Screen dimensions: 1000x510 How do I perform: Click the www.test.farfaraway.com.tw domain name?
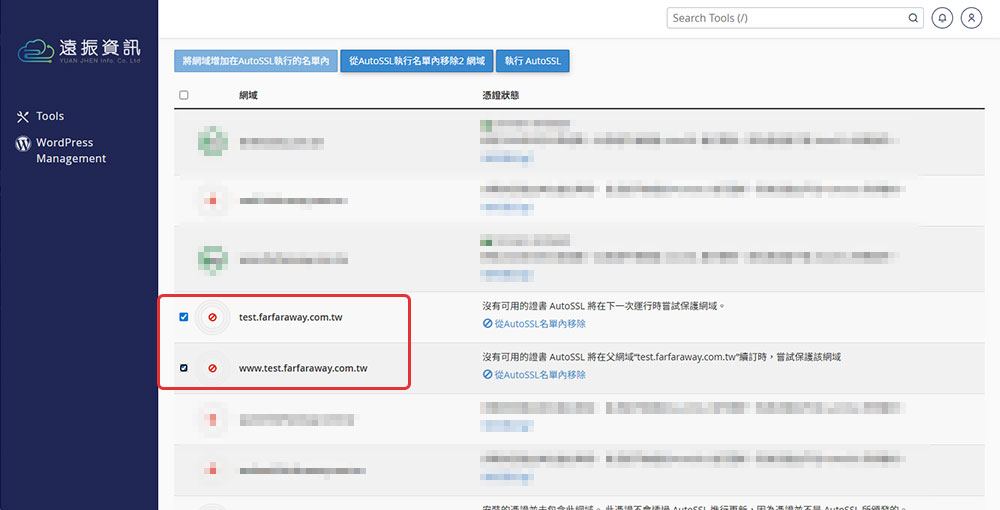coord(303,368)
